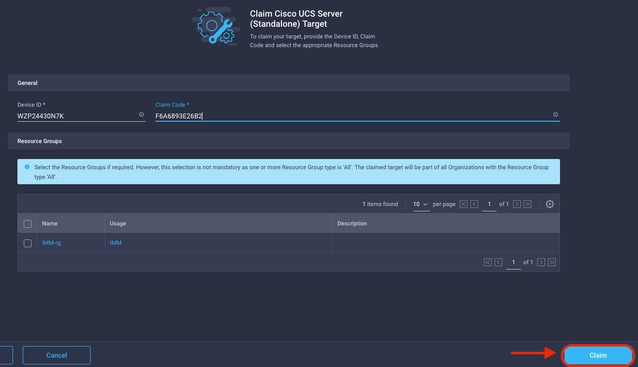Open the Device ID info icon
Viewport: 638px width, 367px height.
141,115
